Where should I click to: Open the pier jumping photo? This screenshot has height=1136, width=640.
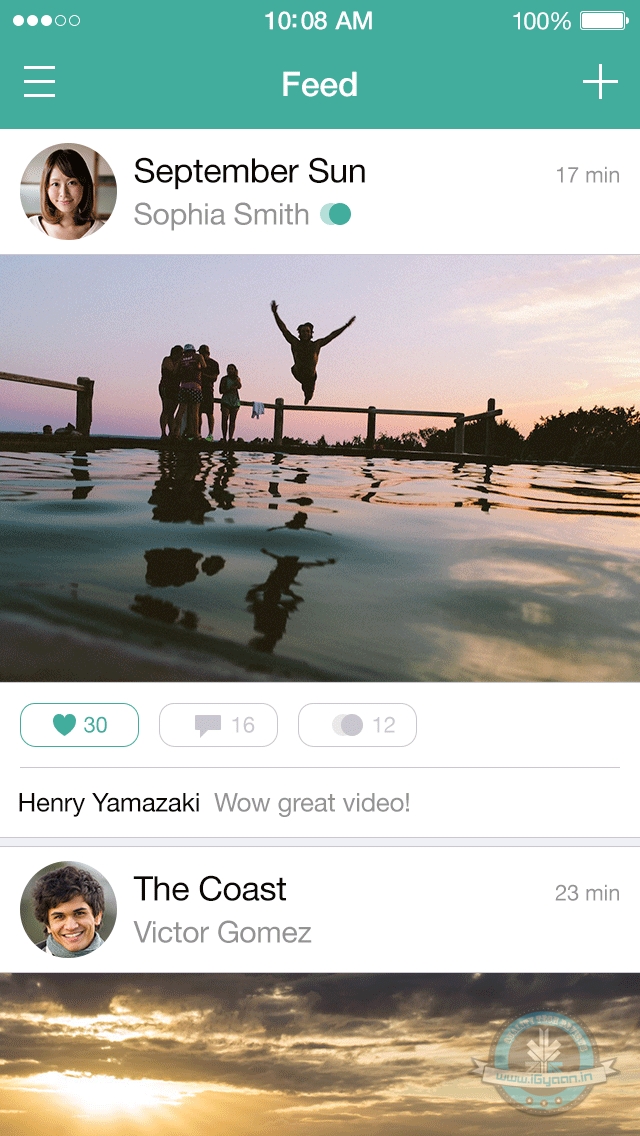click(320, 468)
